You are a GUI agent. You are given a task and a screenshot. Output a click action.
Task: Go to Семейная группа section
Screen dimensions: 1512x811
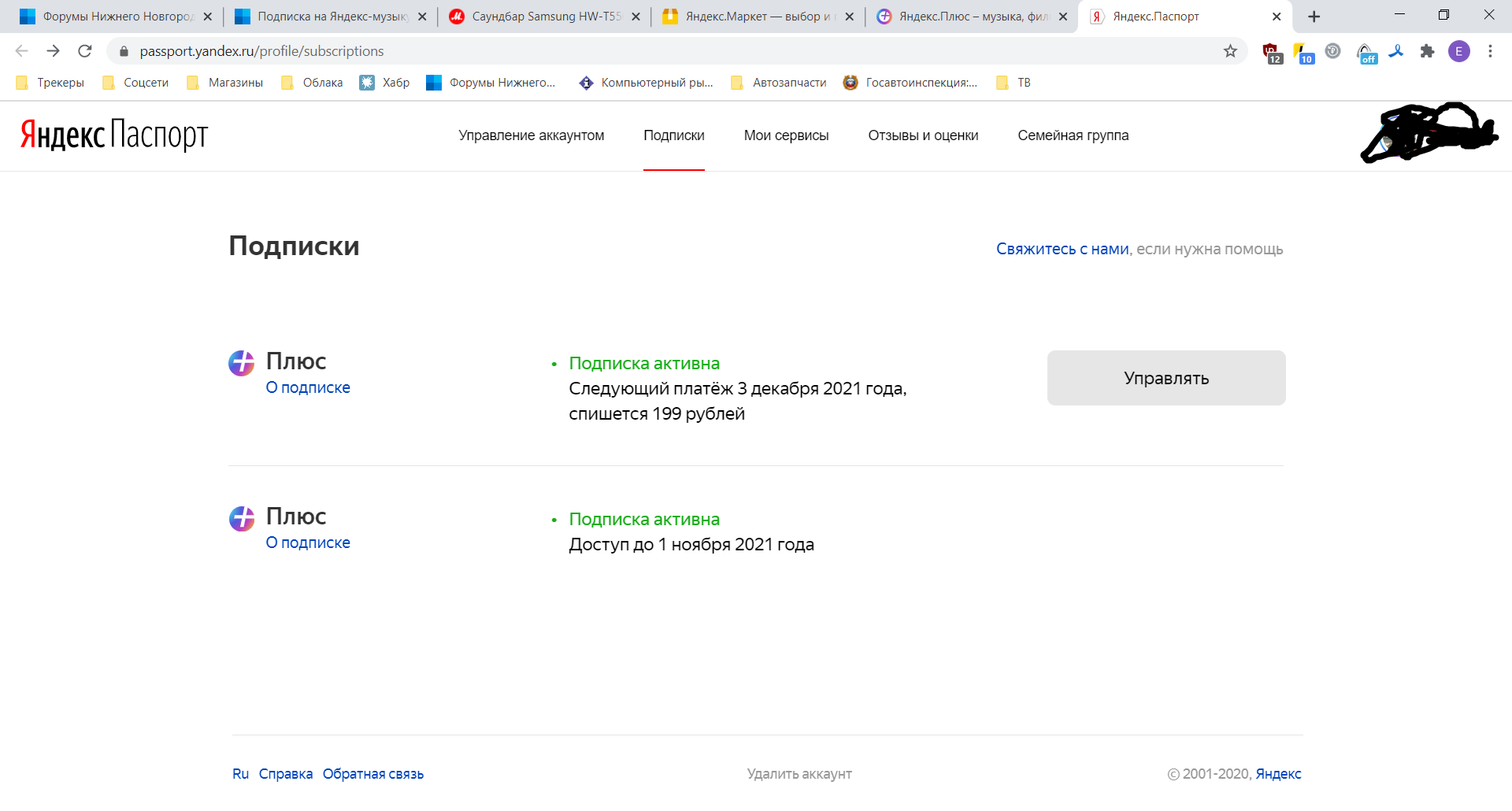[1073, 135]
